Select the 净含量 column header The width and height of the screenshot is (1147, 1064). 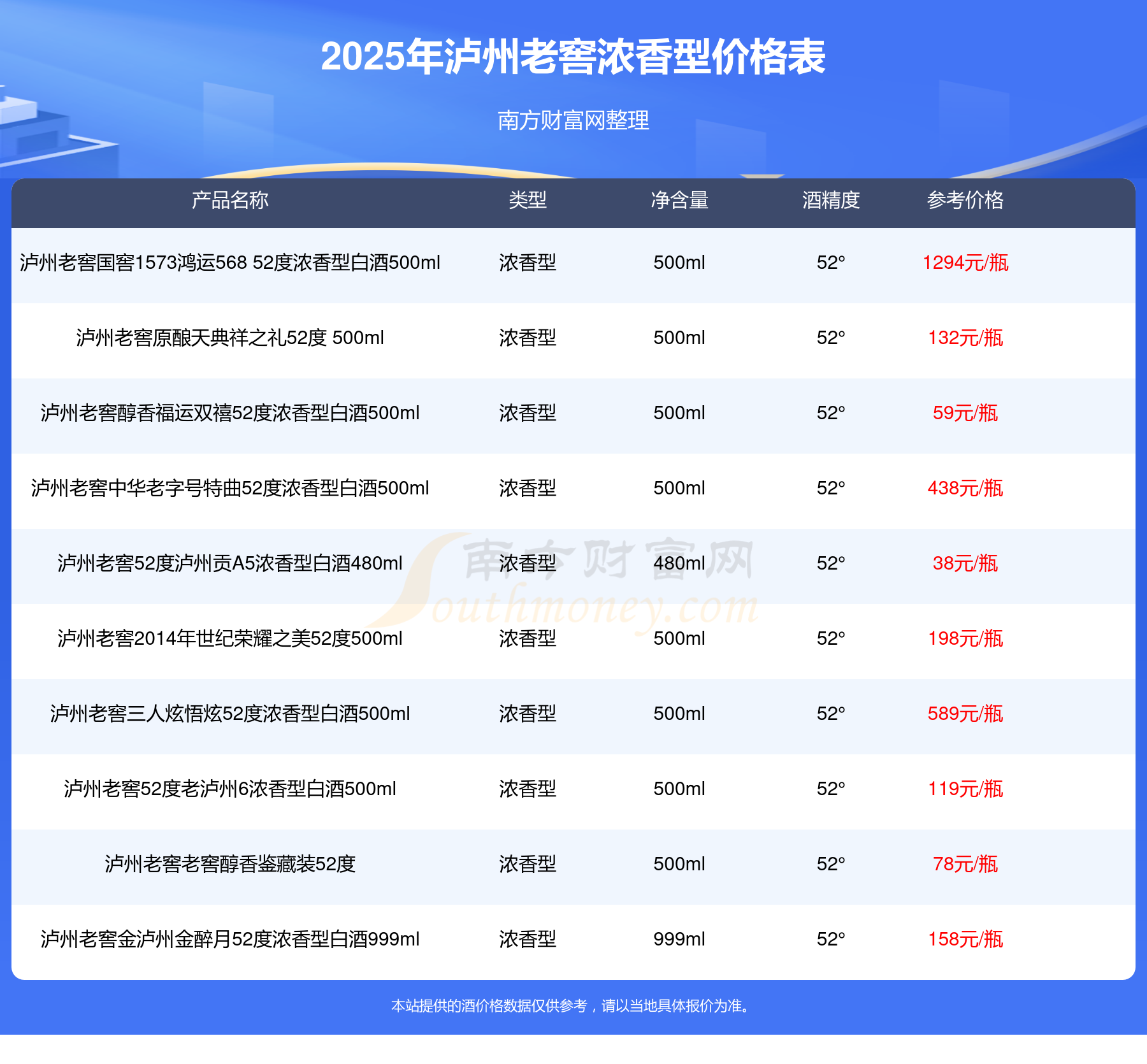(x=679, y=200)
